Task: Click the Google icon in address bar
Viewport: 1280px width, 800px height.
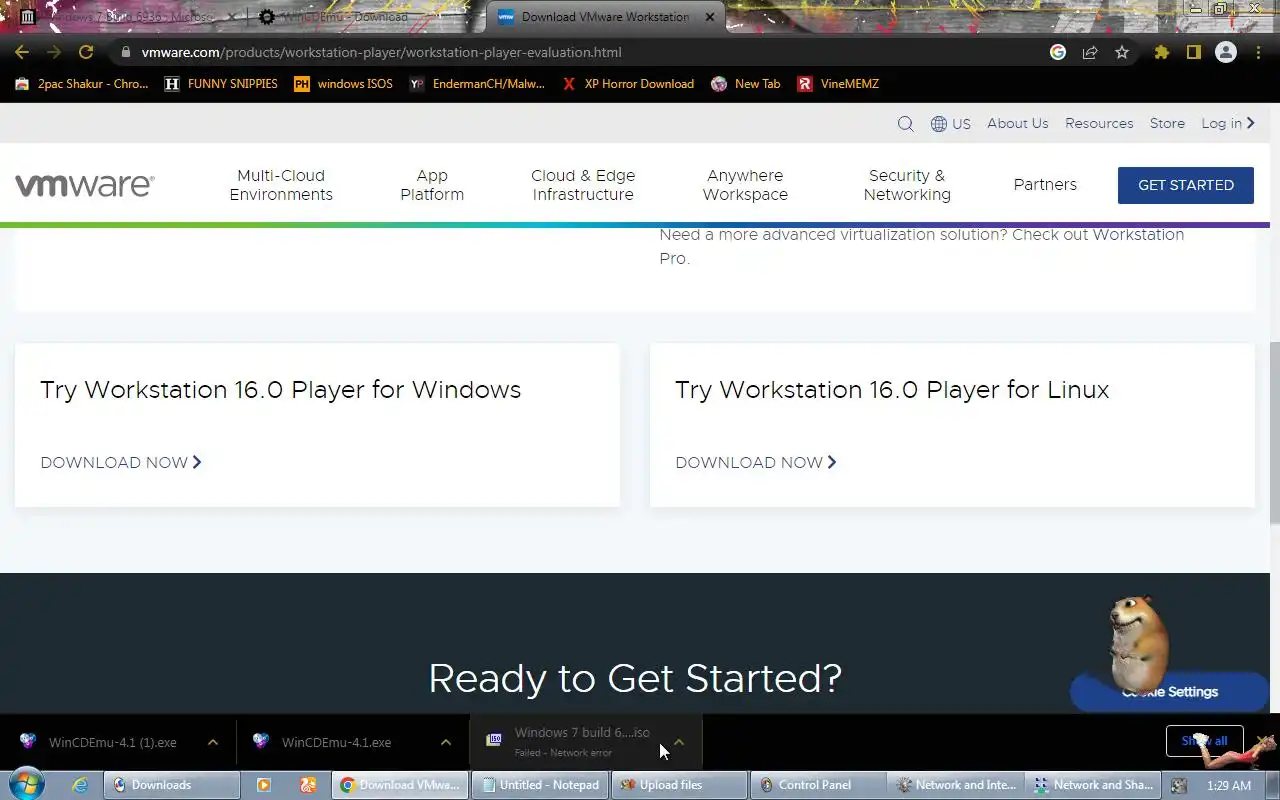Action: click(1058, 52)
